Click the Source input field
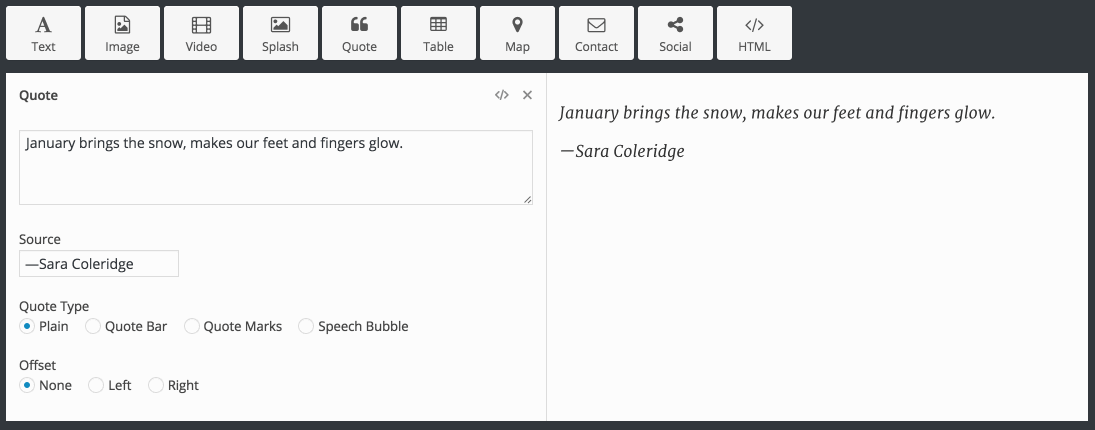This screenshot has height=430, width=1095. click(98, 263)
